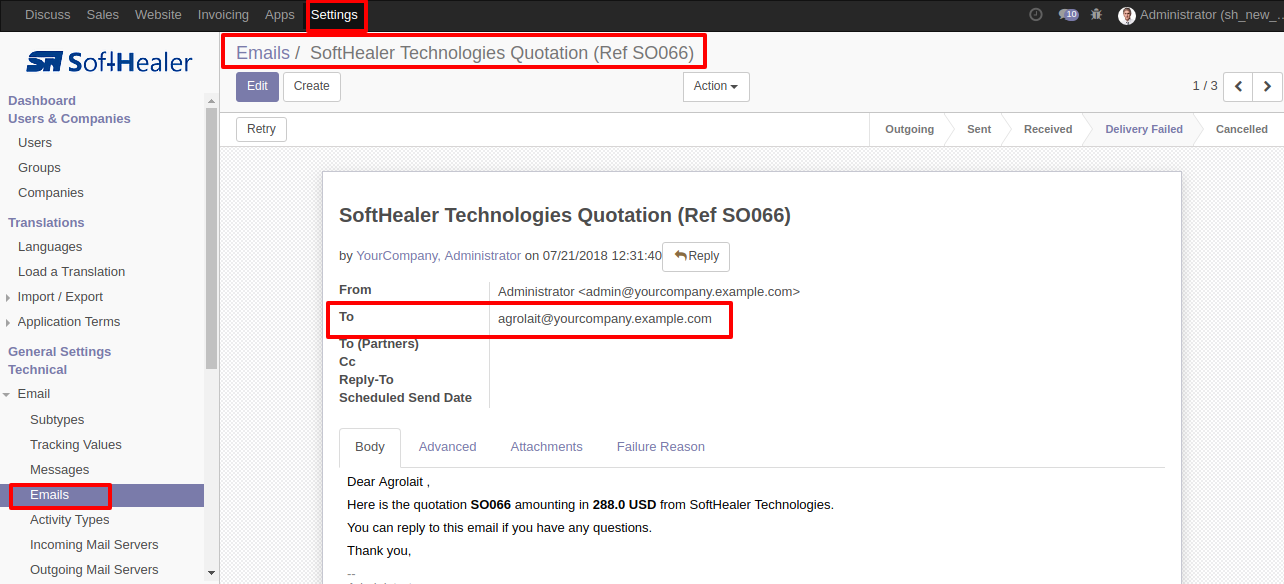Open the Action dropdown
1284x584 pixels.
click(x=716, y=87)
